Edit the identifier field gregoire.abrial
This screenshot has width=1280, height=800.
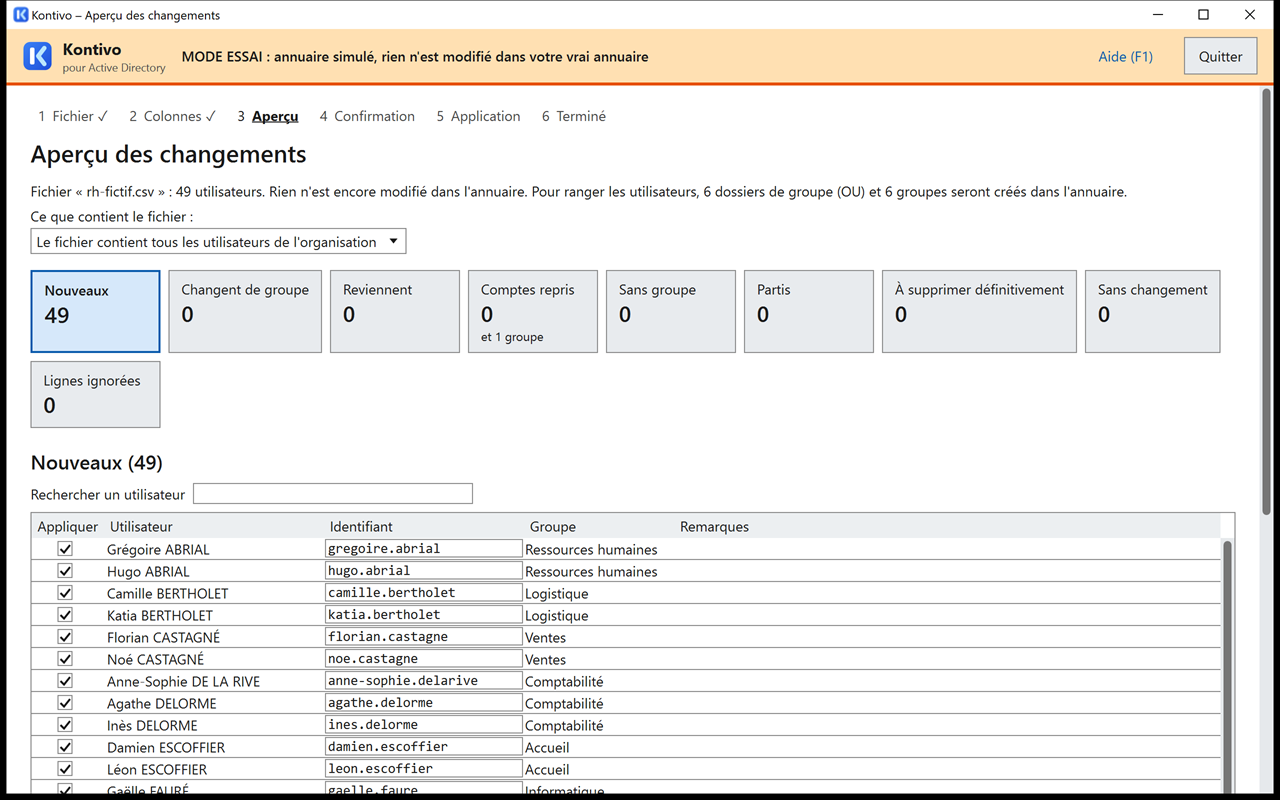point(424,549)
